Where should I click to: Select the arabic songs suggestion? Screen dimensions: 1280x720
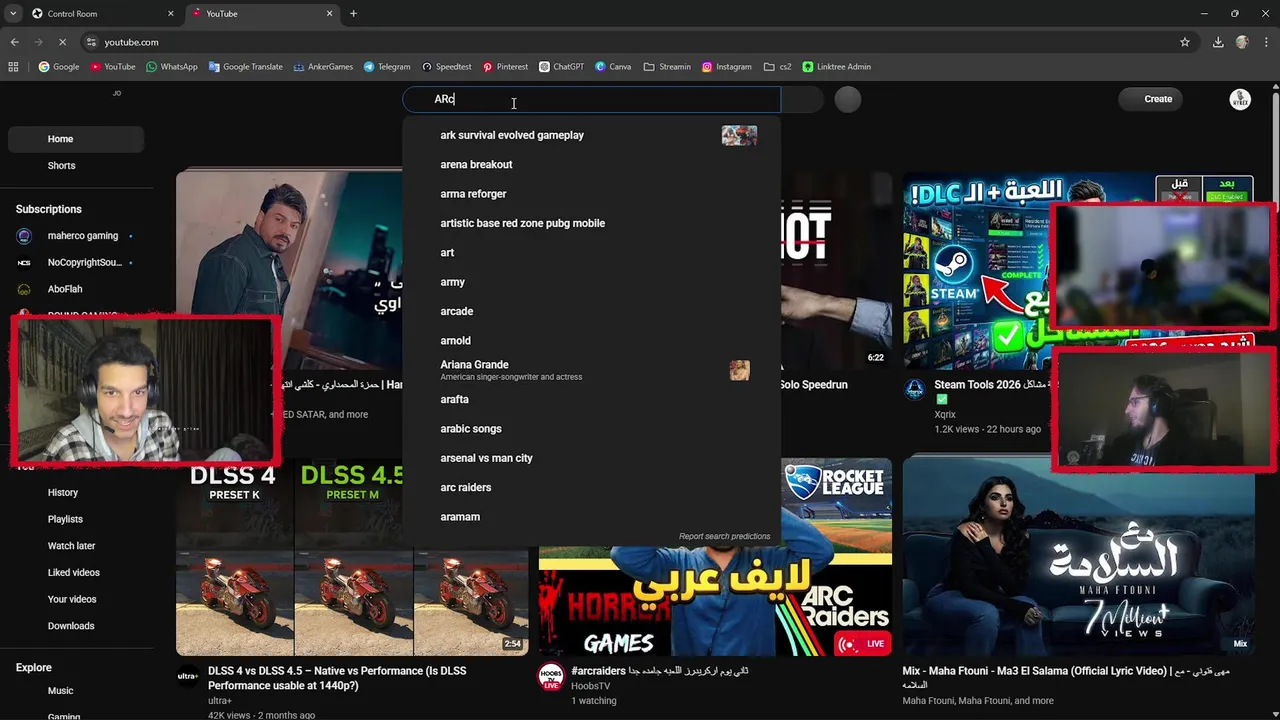(591, 429)
